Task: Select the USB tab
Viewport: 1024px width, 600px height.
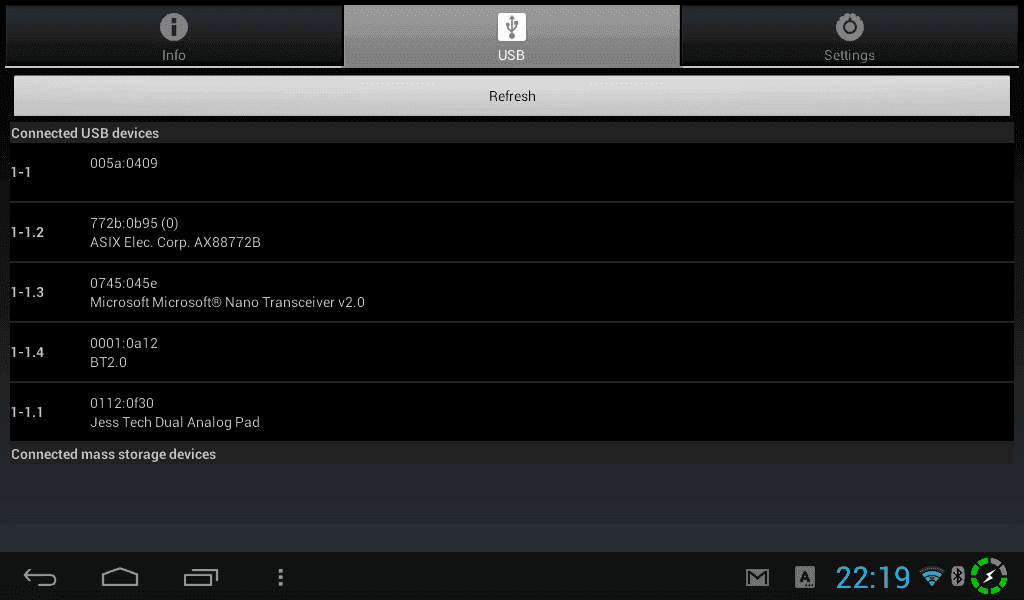Action: point(511,37)
